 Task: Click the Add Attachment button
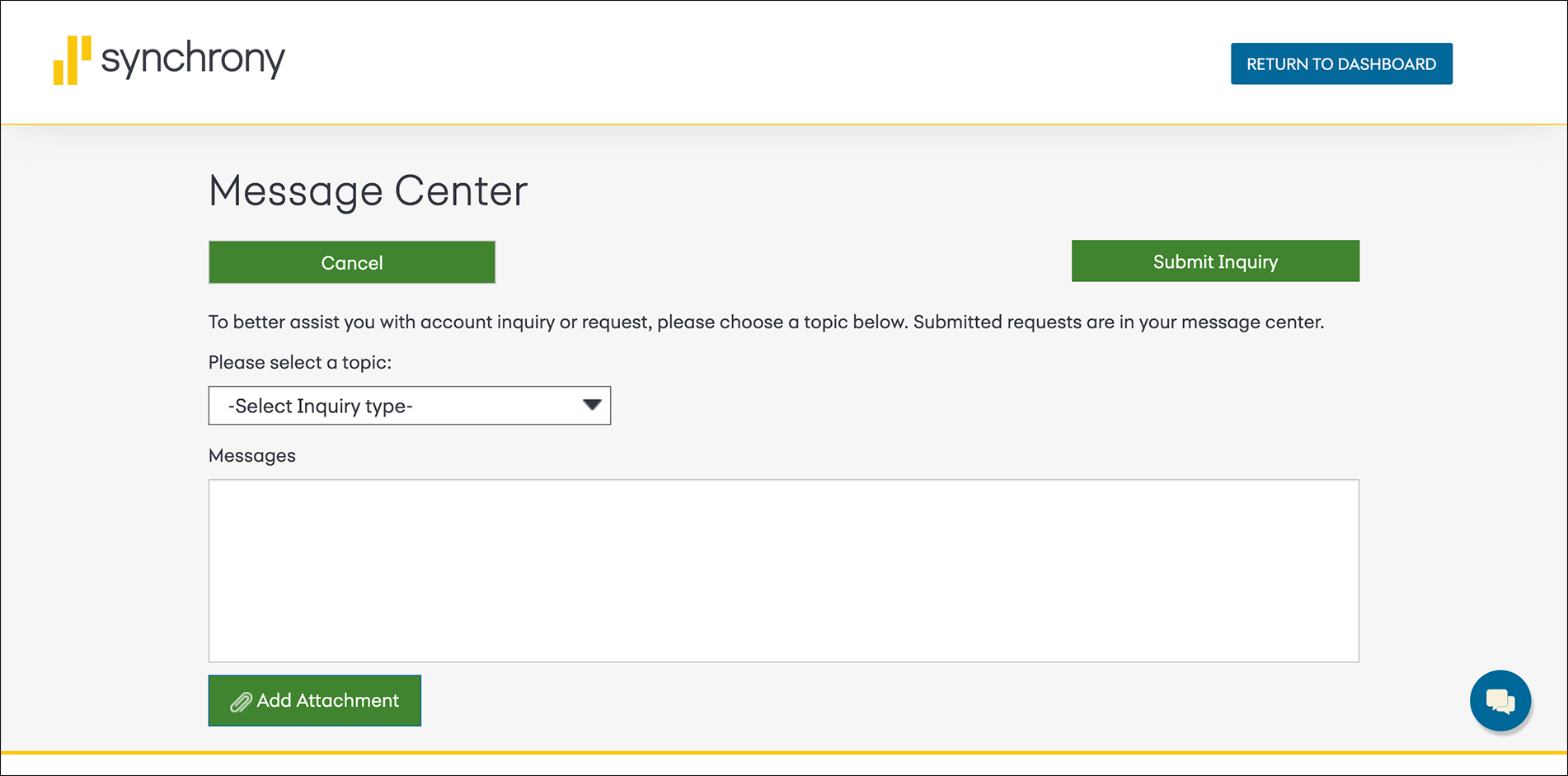tap(314, 701)
